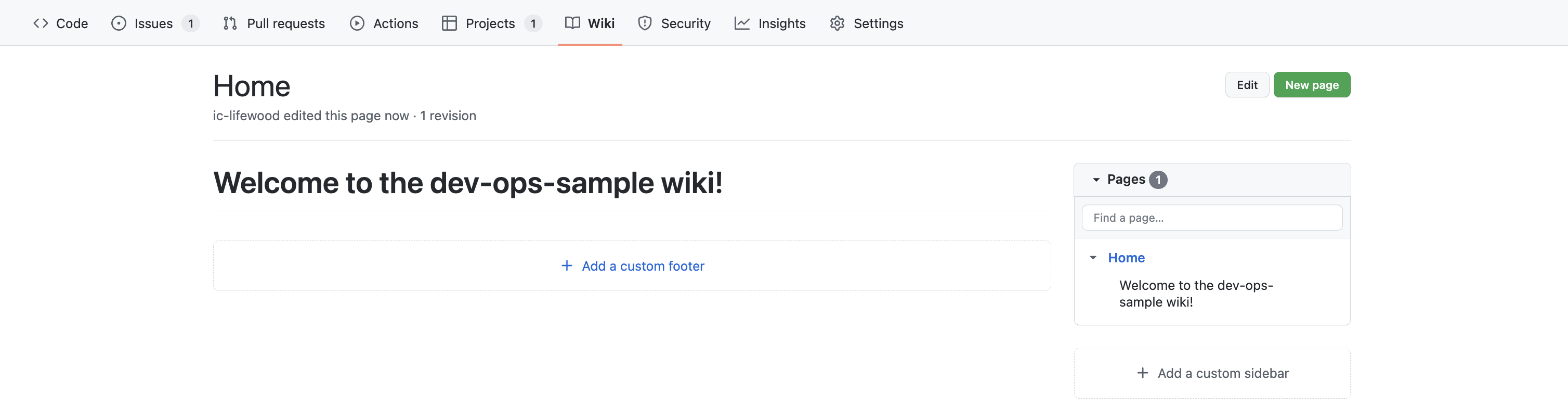Create a wiki page with New page
This screenshot has width=1568, height=406.
point(1311,85)
